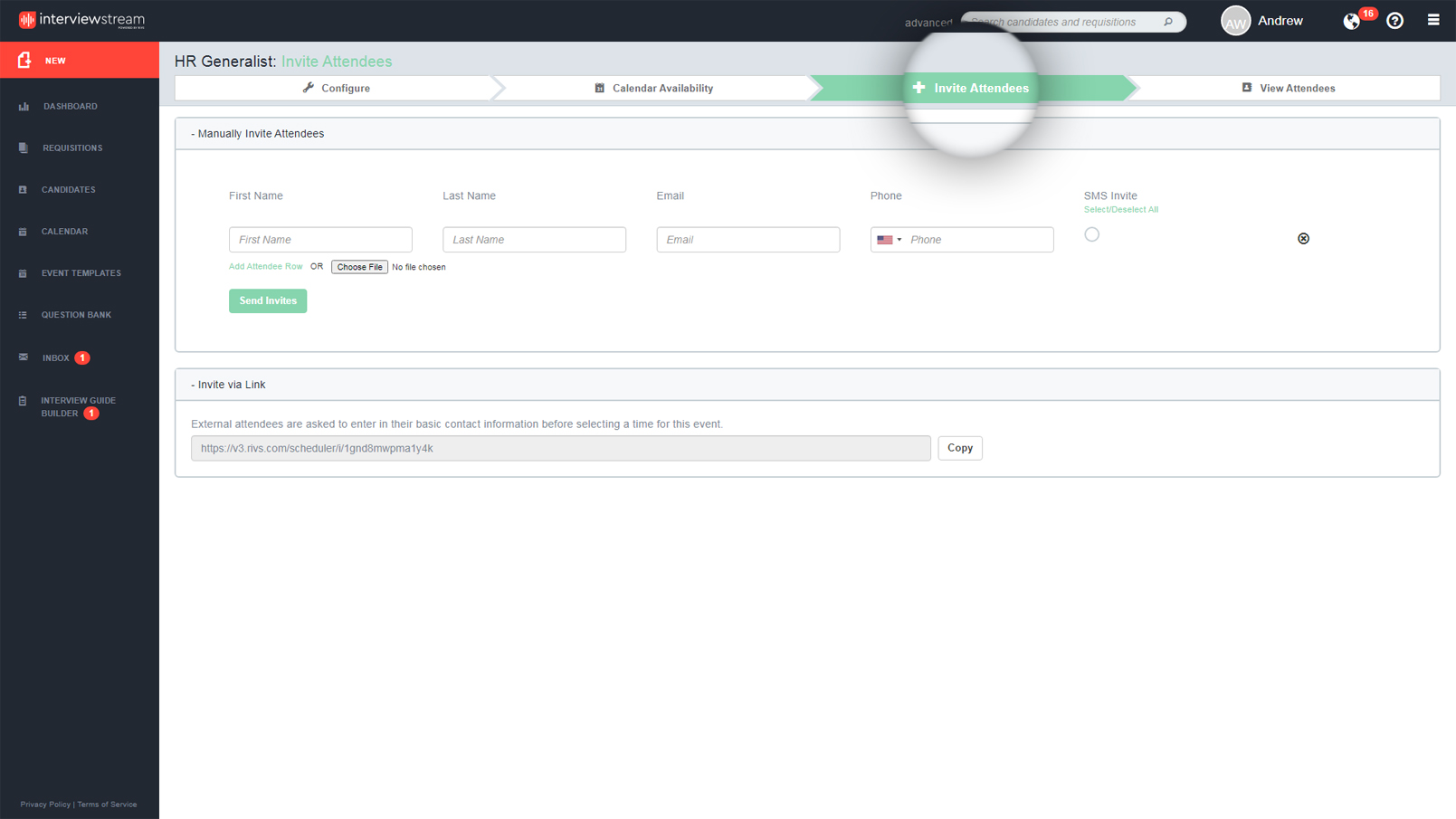Open the hamburger menu icon
The height and width of the screenshot is (819, 1456).
[1432, 20]
